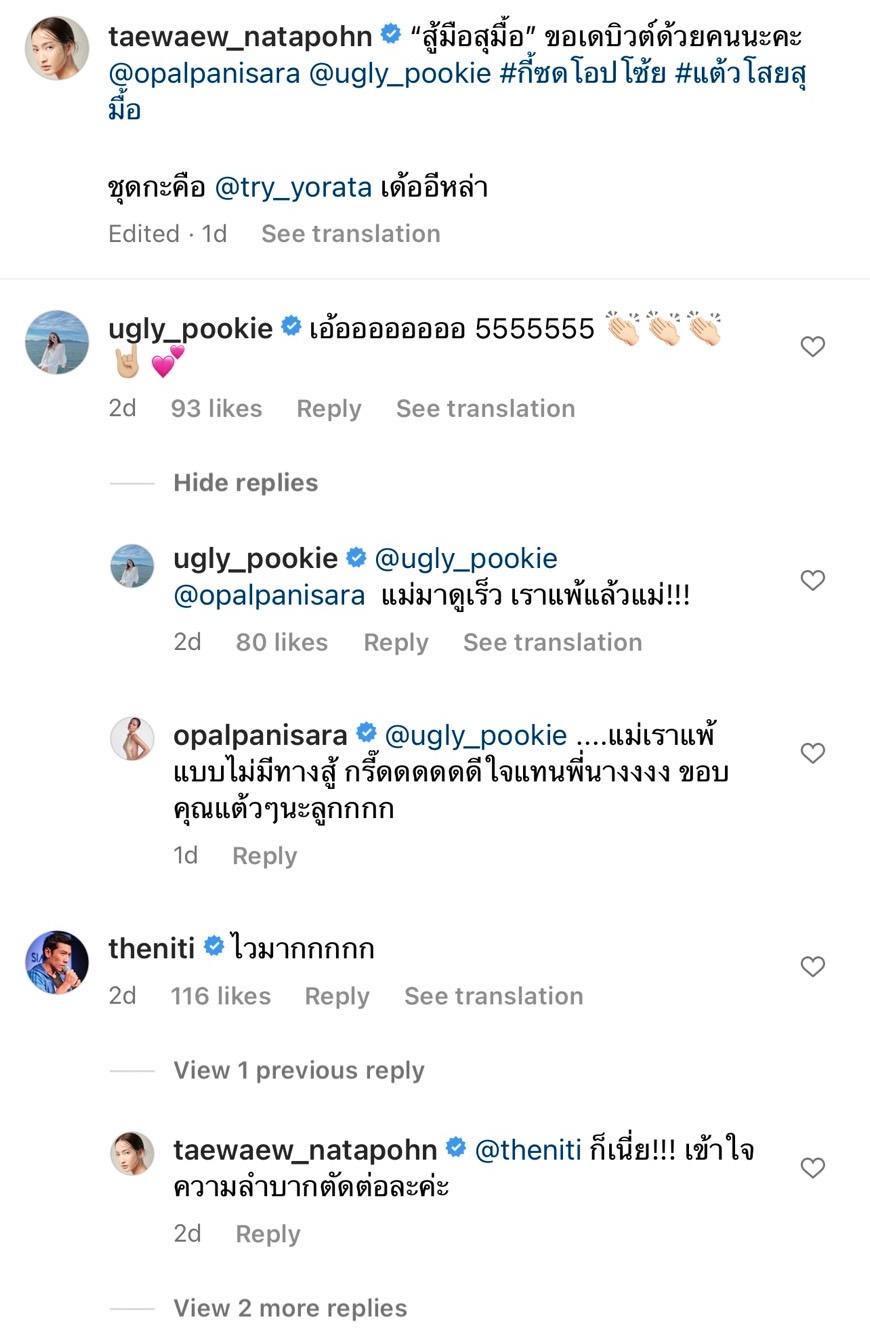Tap ugly_pookie's small avatar in reply
The width and height of the screenshot is (870, 1342).
point(131,566)
